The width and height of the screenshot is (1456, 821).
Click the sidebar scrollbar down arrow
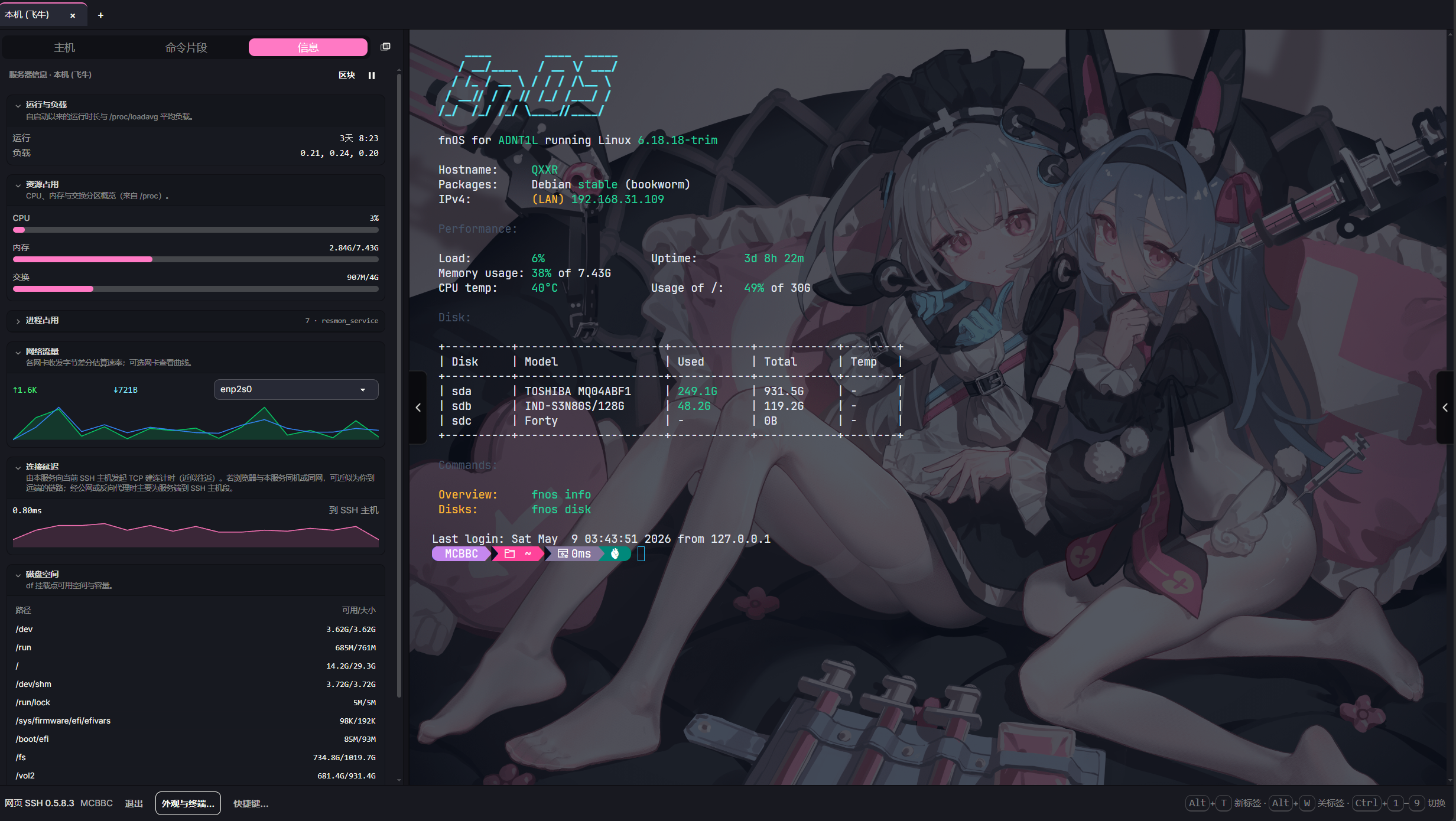(x=399, y=780)
